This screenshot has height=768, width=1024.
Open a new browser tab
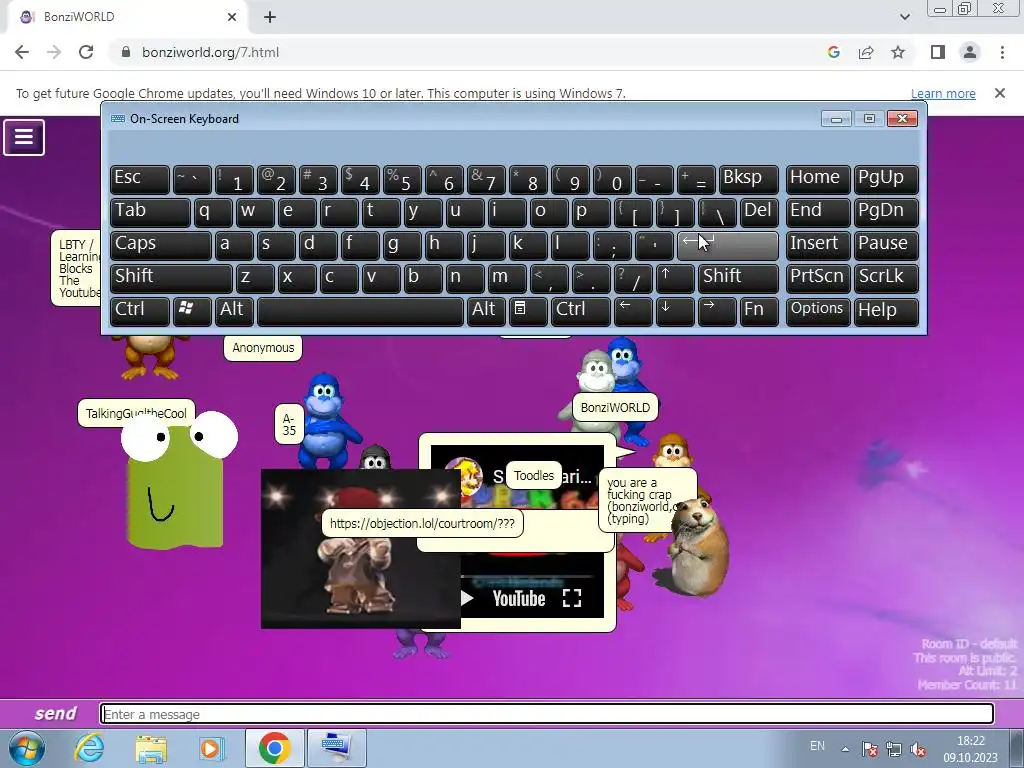270,17
